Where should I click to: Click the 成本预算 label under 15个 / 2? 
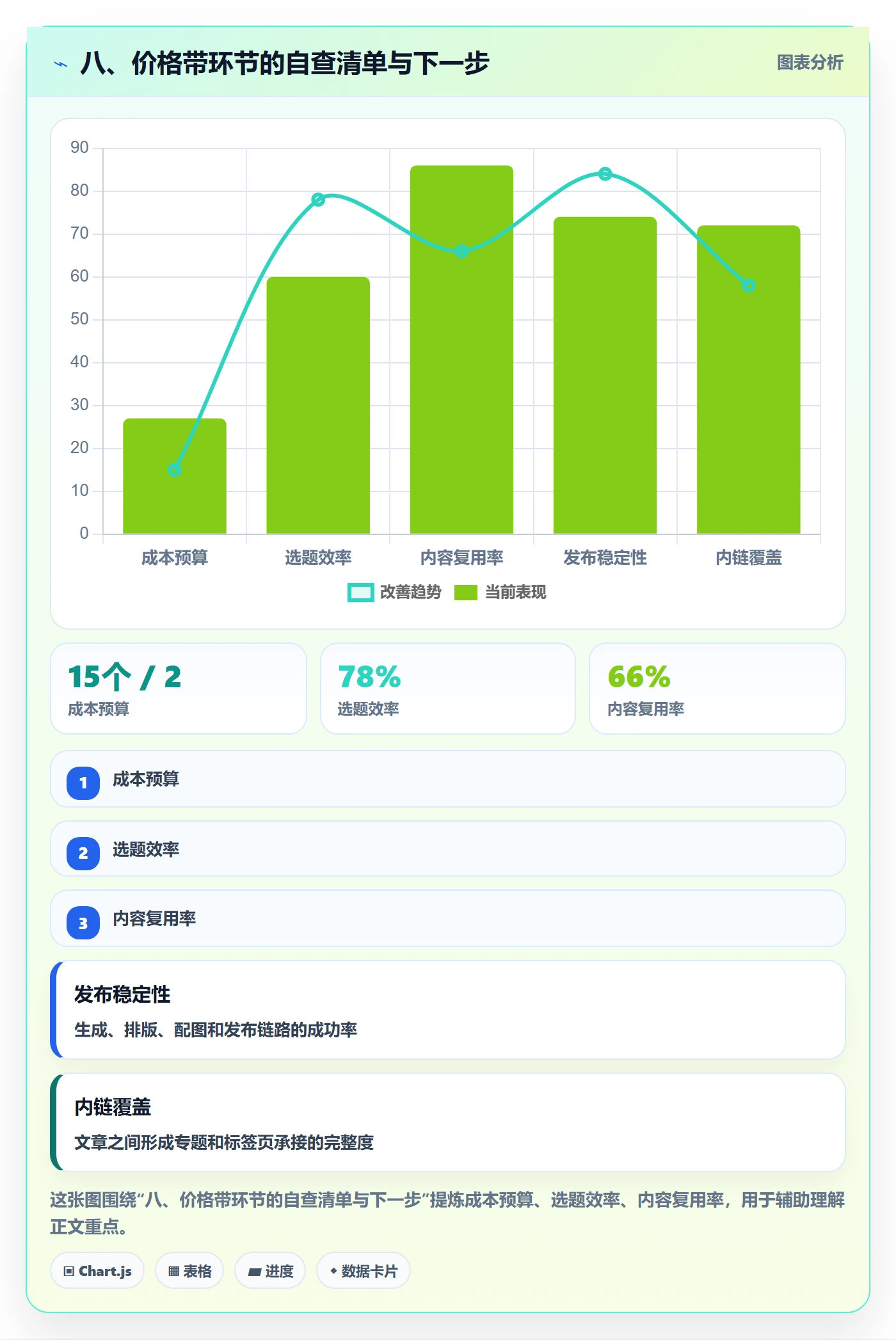point(99,709)
